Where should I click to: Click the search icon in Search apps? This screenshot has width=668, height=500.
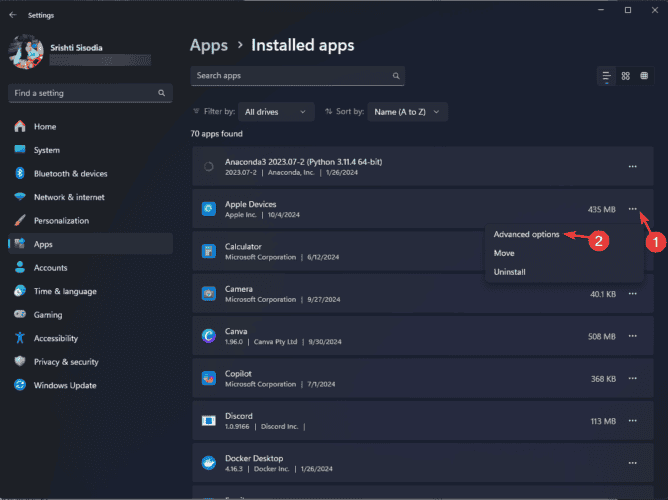(x=396, y=76)
